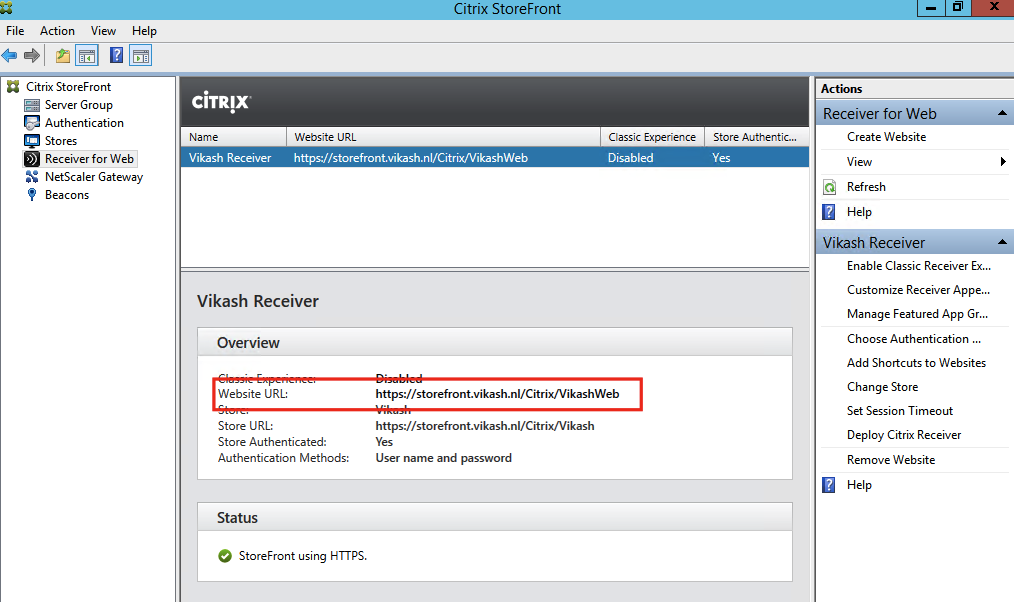This screenshot has height=602, width=1014.
Task: Click the NetScaler Gateway tree icon
Action: (32, 177)
